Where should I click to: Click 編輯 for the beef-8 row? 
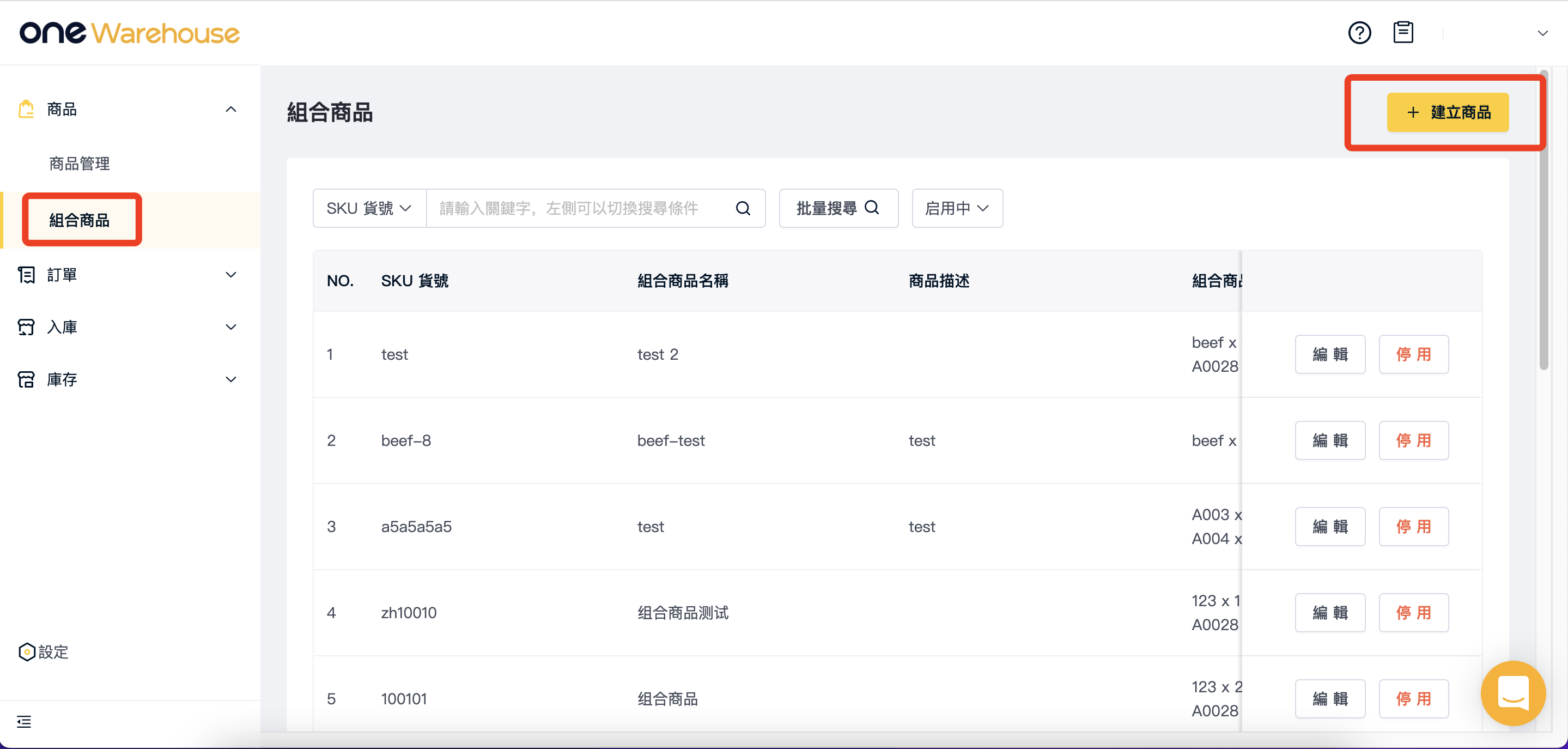pyautogui.click(x=1330, y=440)
